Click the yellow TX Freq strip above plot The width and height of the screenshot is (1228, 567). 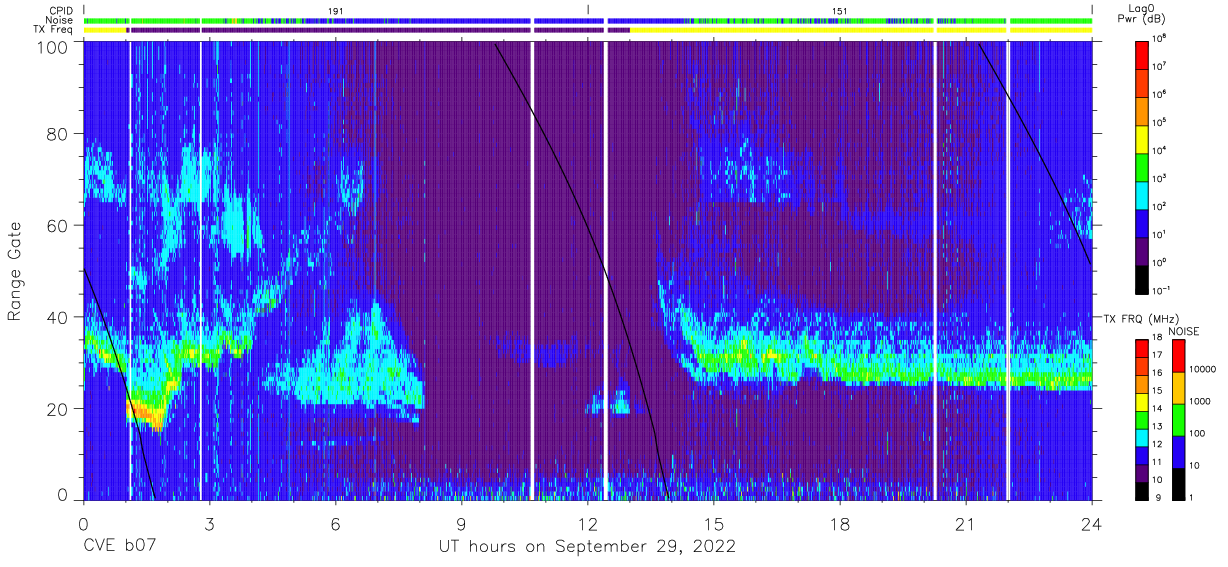(x=860, y=31)
